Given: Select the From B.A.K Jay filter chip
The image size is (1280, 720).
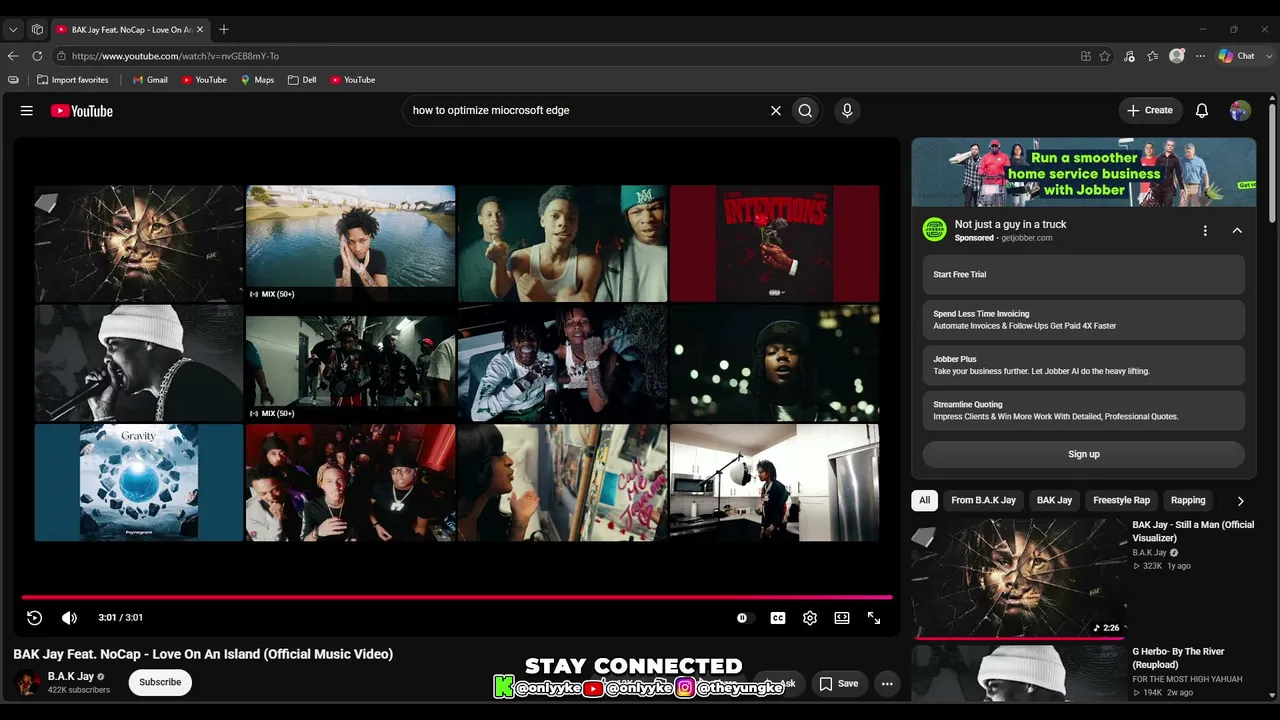Looking at the screenshot, I should click(x=983, y=500).
